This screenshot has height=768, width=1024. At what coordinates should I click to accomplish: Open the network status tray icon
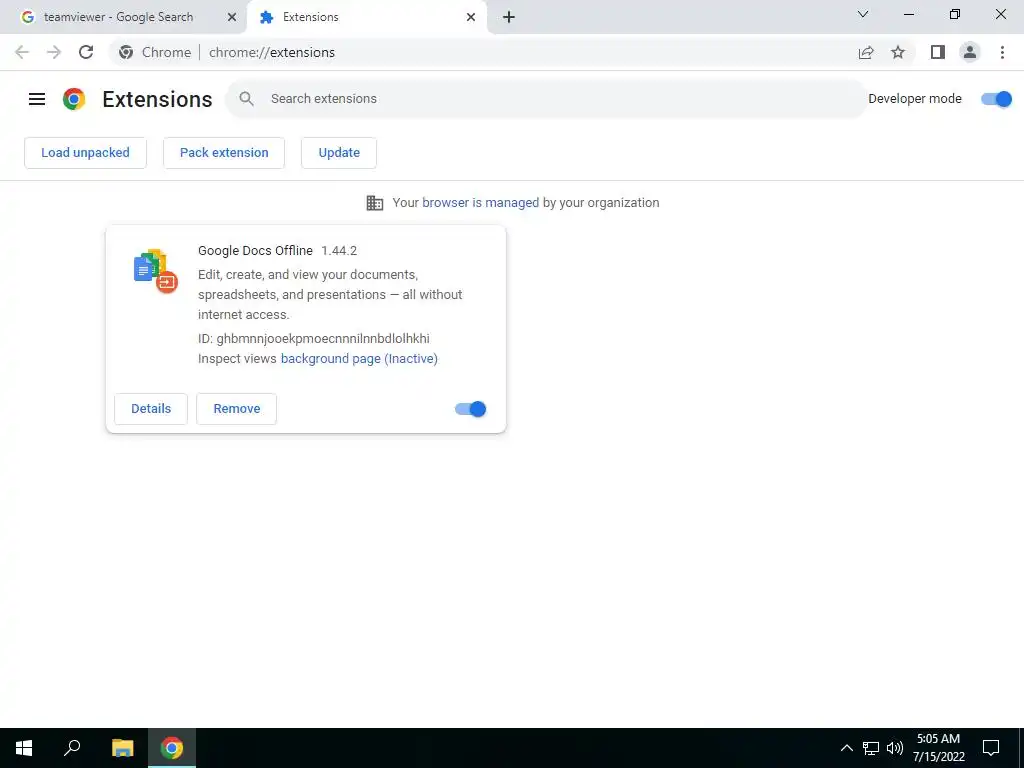(x=871, y=748)
